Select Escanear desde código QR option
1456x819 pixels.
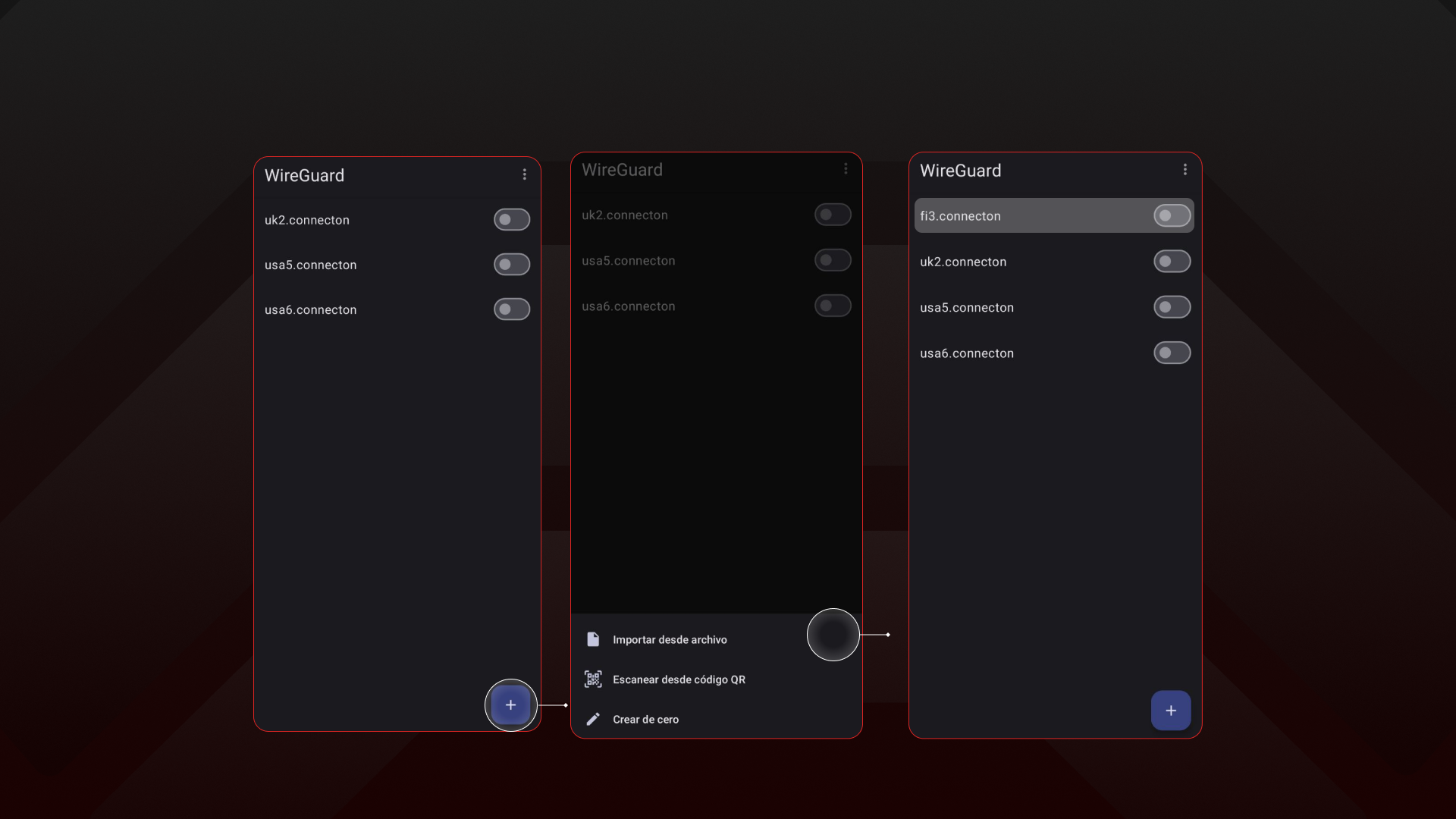(x=679, y=679)
